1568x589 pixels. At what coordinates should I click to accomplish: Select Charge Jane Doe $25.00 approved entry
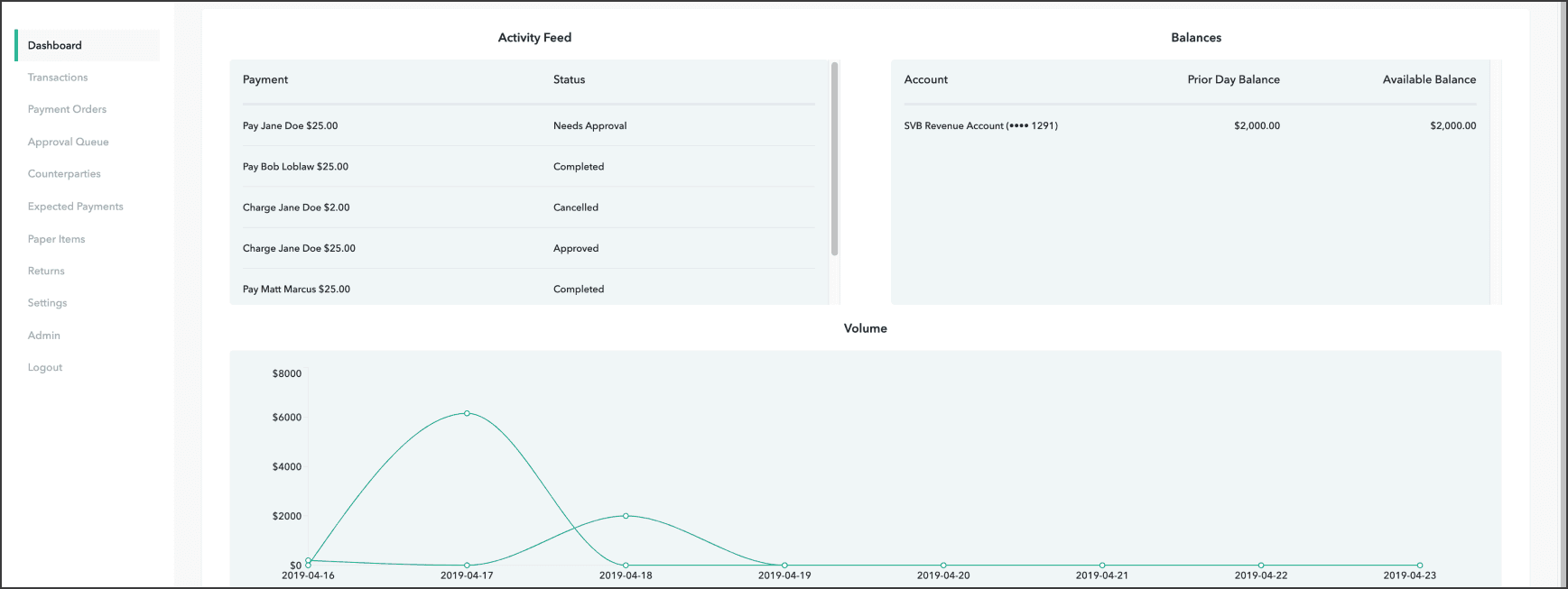coord(299,248)
